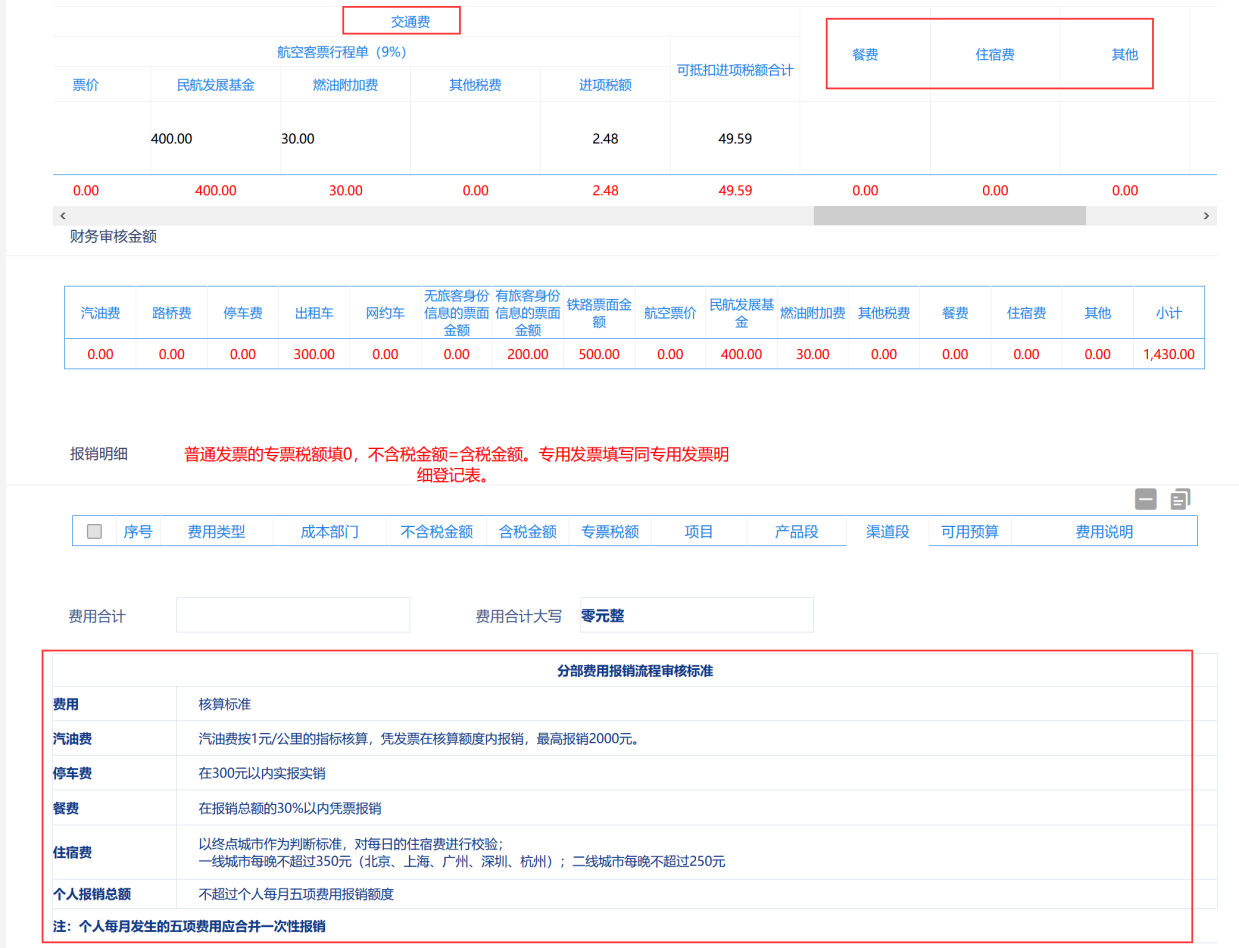The width and height of the screenshot is (1239, 948).
Task: Tick the select-all checkbox in the 报销明细 header
Action: click(95, 532)
